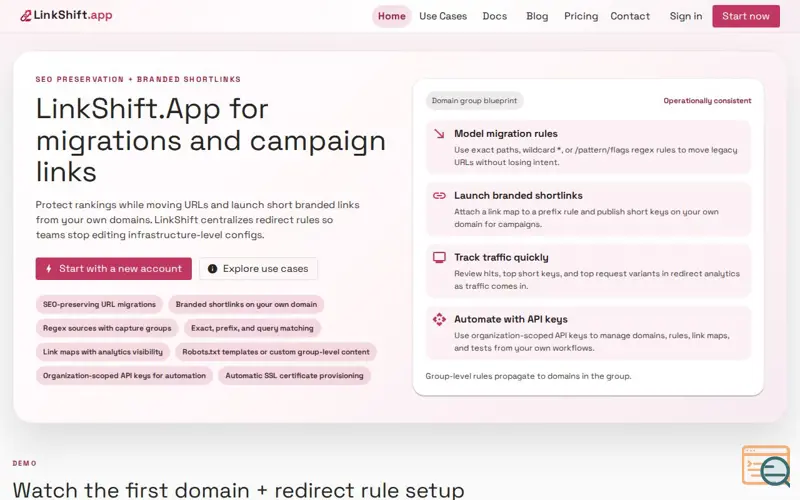This screenshot has height=500, width=800.
Task: Go to the Home nav item
Action: point(391,16)
